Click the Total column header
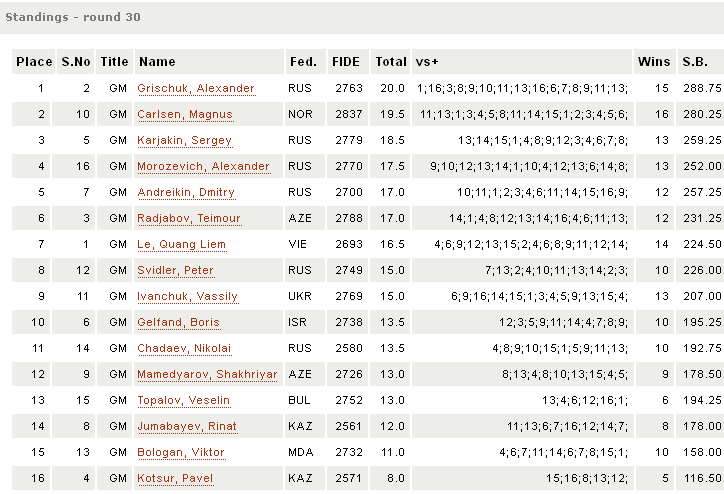The image size is (724, 494). click(x=391, y=62)
